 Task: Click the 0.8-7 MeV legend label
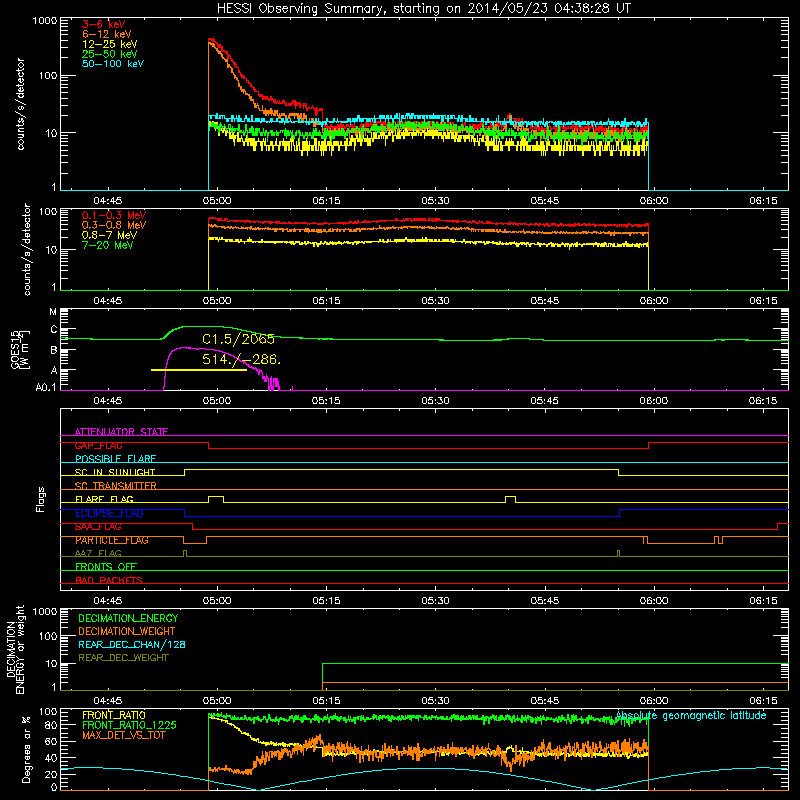109,235
